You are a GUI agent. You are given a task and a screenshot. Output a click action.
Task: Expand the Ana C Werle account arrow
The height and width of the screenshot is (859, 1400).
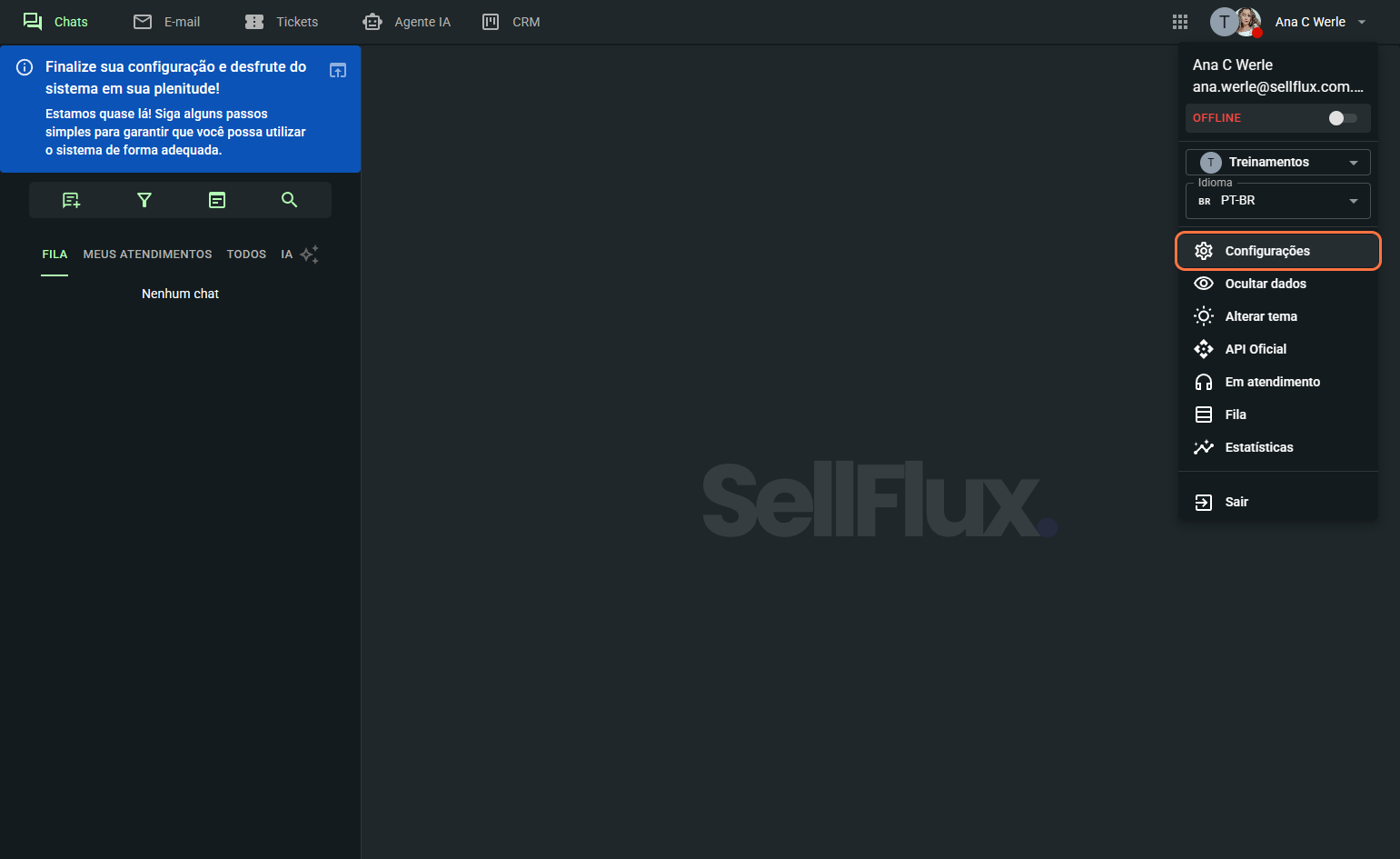pyautogui.click(x=1362, y=22)
